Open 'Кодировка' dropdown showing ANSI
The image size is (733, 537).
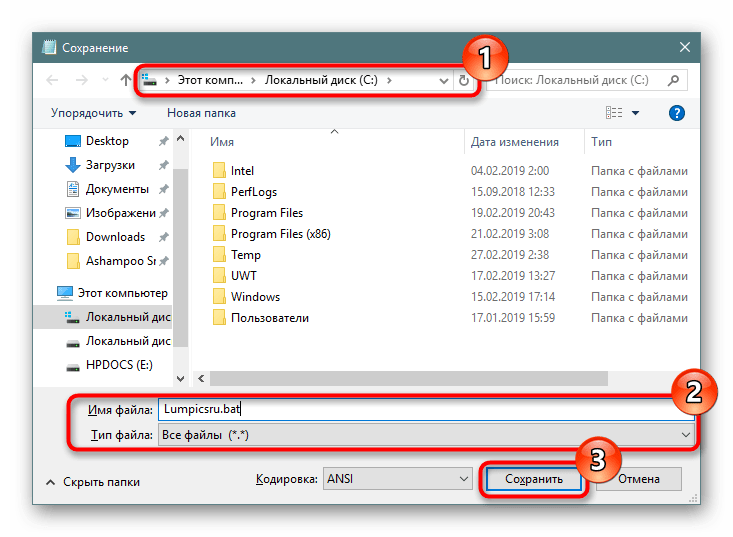397,479
